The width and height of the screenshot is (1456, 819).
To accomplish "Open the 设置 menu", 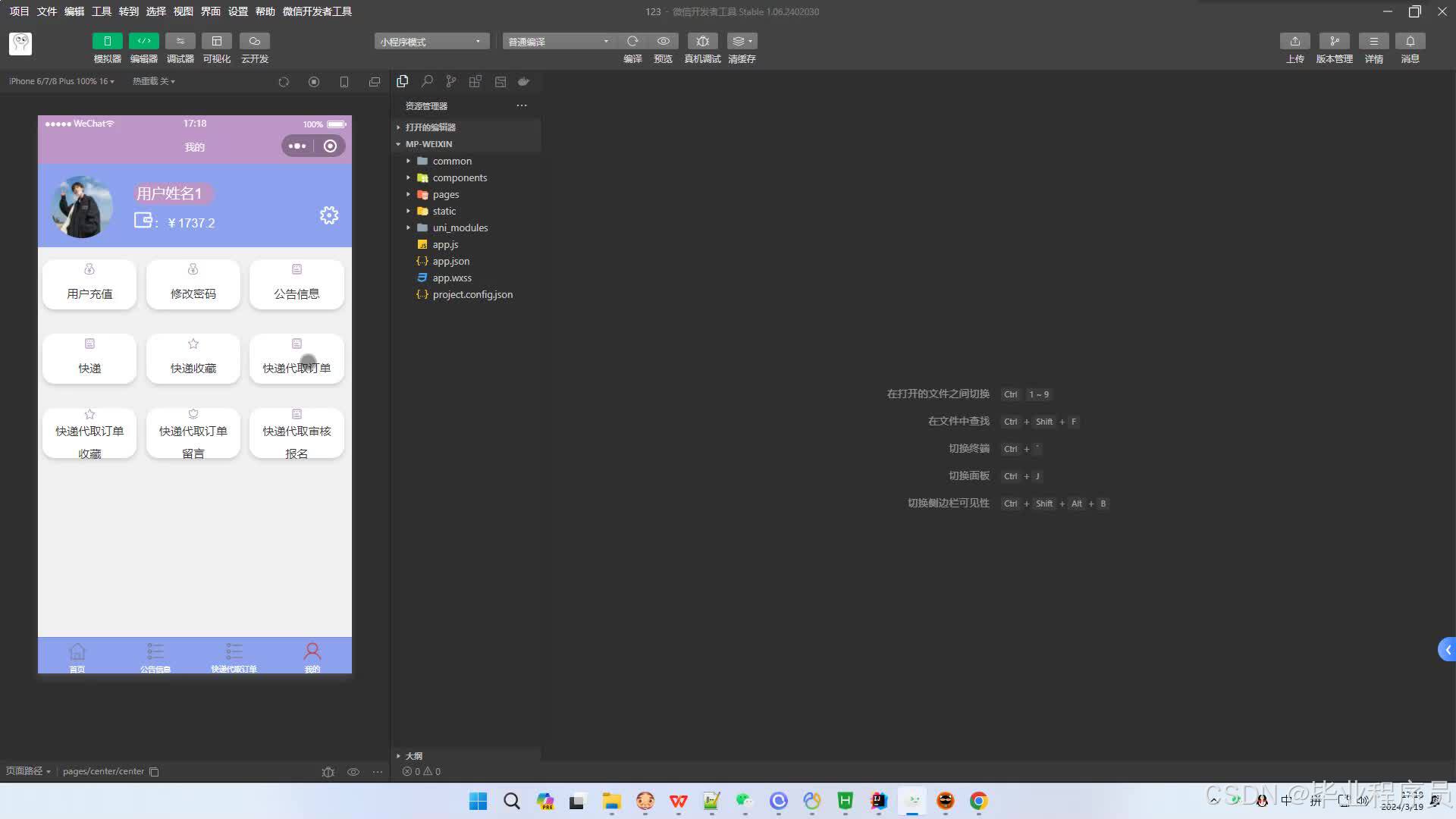I will click(x=238, y=11).
